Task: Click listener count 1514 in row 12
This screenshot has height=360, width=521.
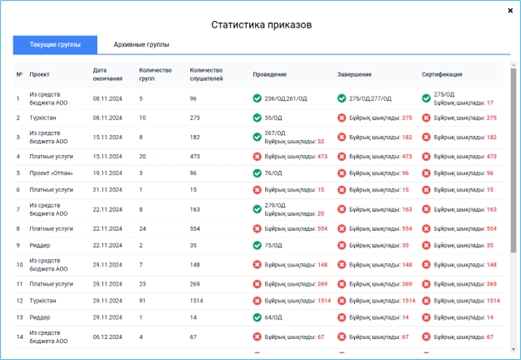Action: point(196,301)
